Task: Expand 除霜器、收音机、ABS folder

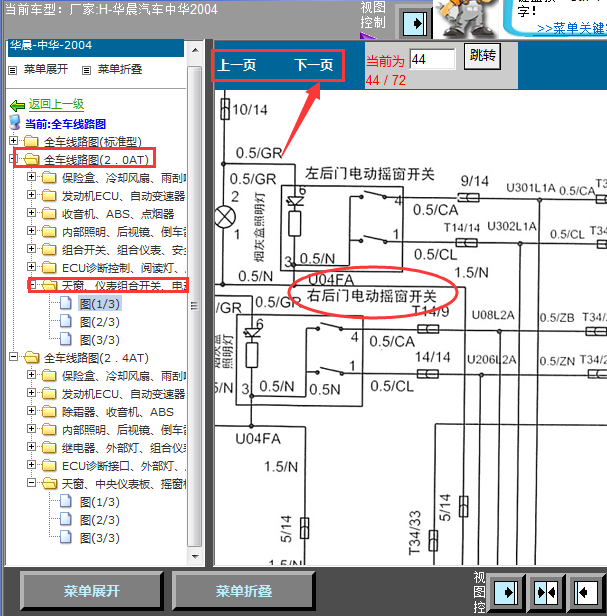Action: [x=31, y=411]
